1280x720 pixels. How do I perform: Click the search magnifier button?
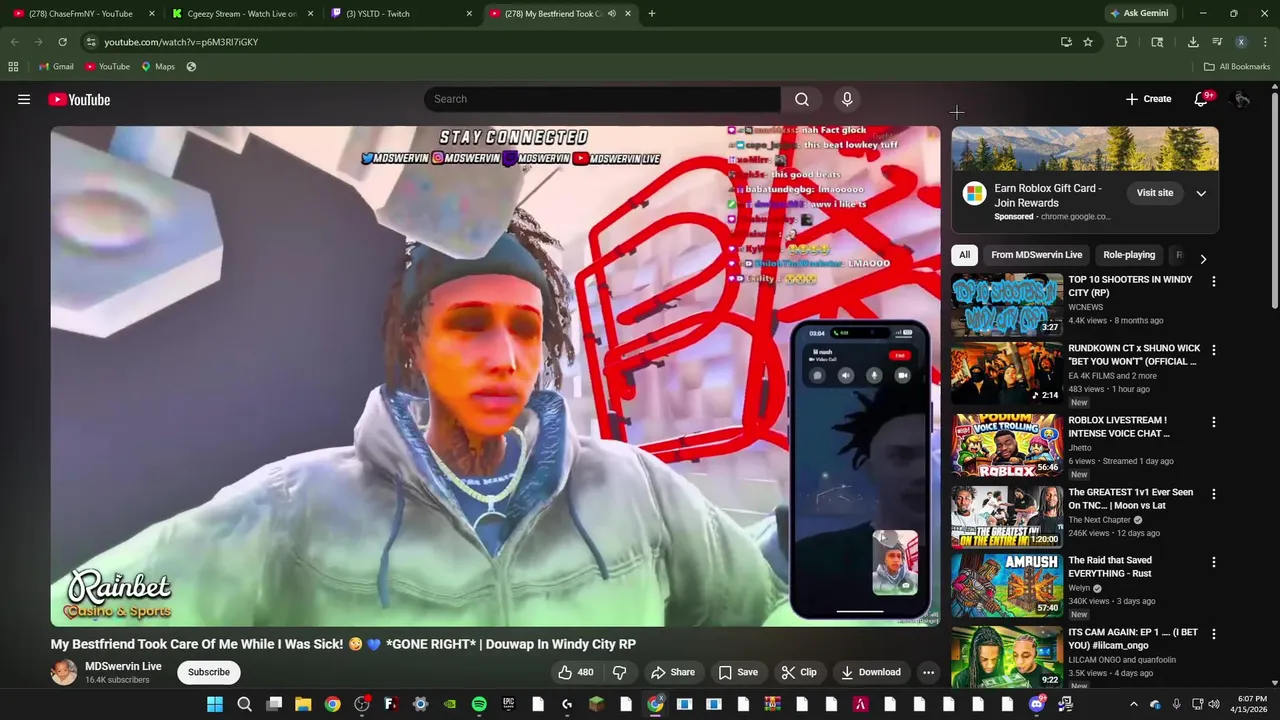[x=802, y=99]
